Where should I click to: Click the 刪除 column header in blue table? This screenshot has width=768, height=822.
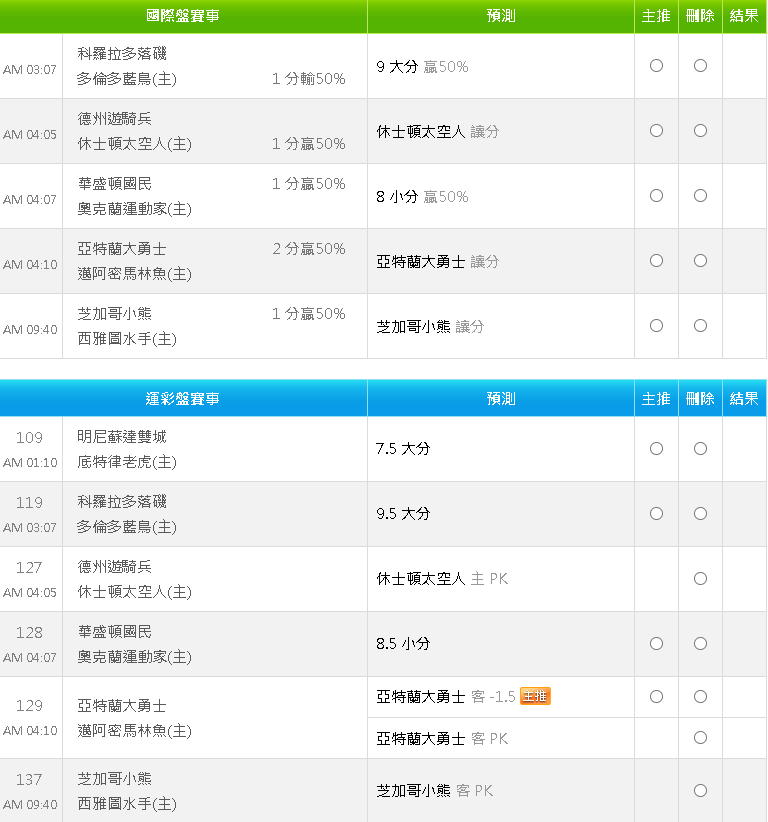[x=700, y=399]
